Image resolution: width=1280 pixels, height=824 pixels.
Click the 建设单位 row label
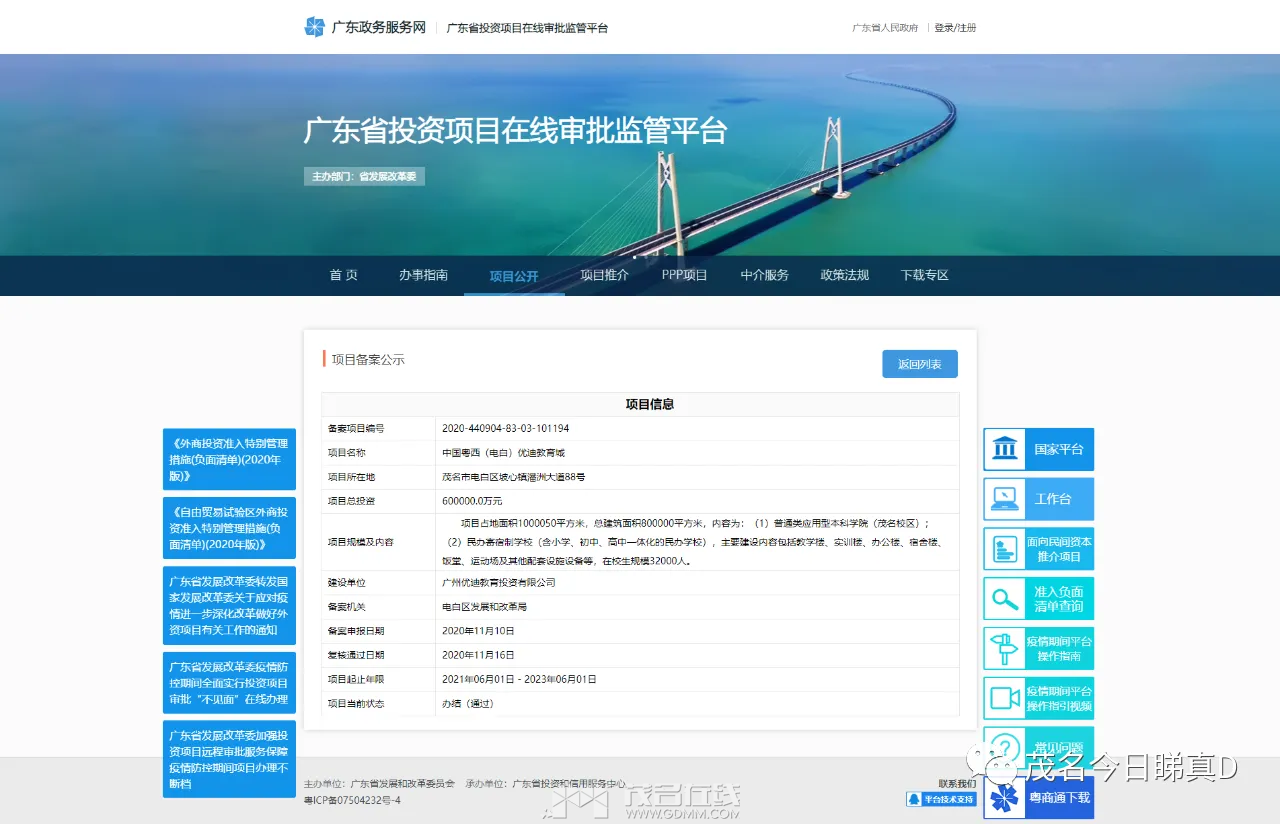(347, 583)
